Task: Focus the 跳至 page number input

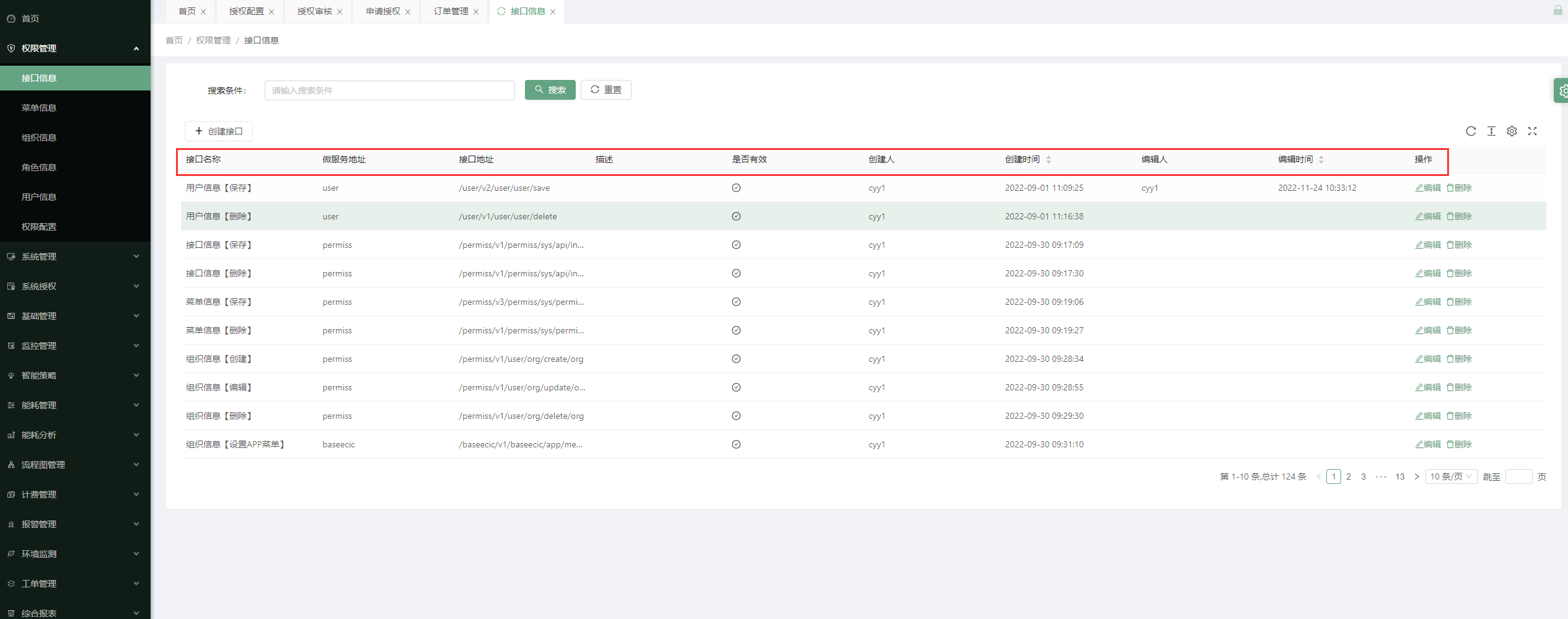Action: pos(1518,476)
